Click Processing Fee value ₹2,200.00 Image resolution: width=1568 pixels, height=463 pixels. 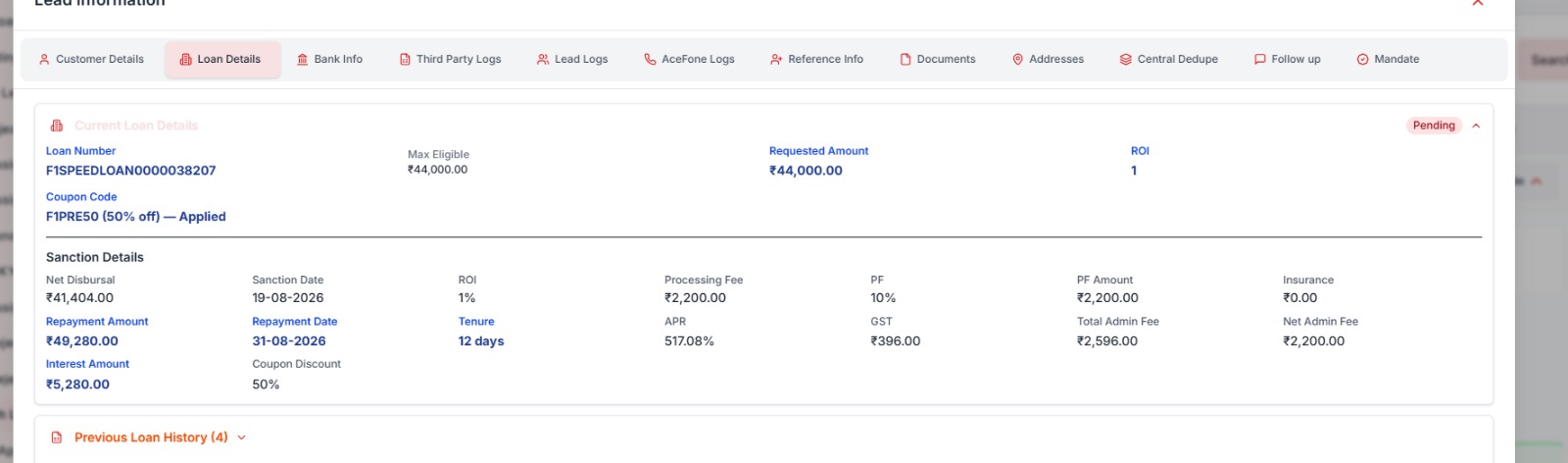[x=695, y=298]
